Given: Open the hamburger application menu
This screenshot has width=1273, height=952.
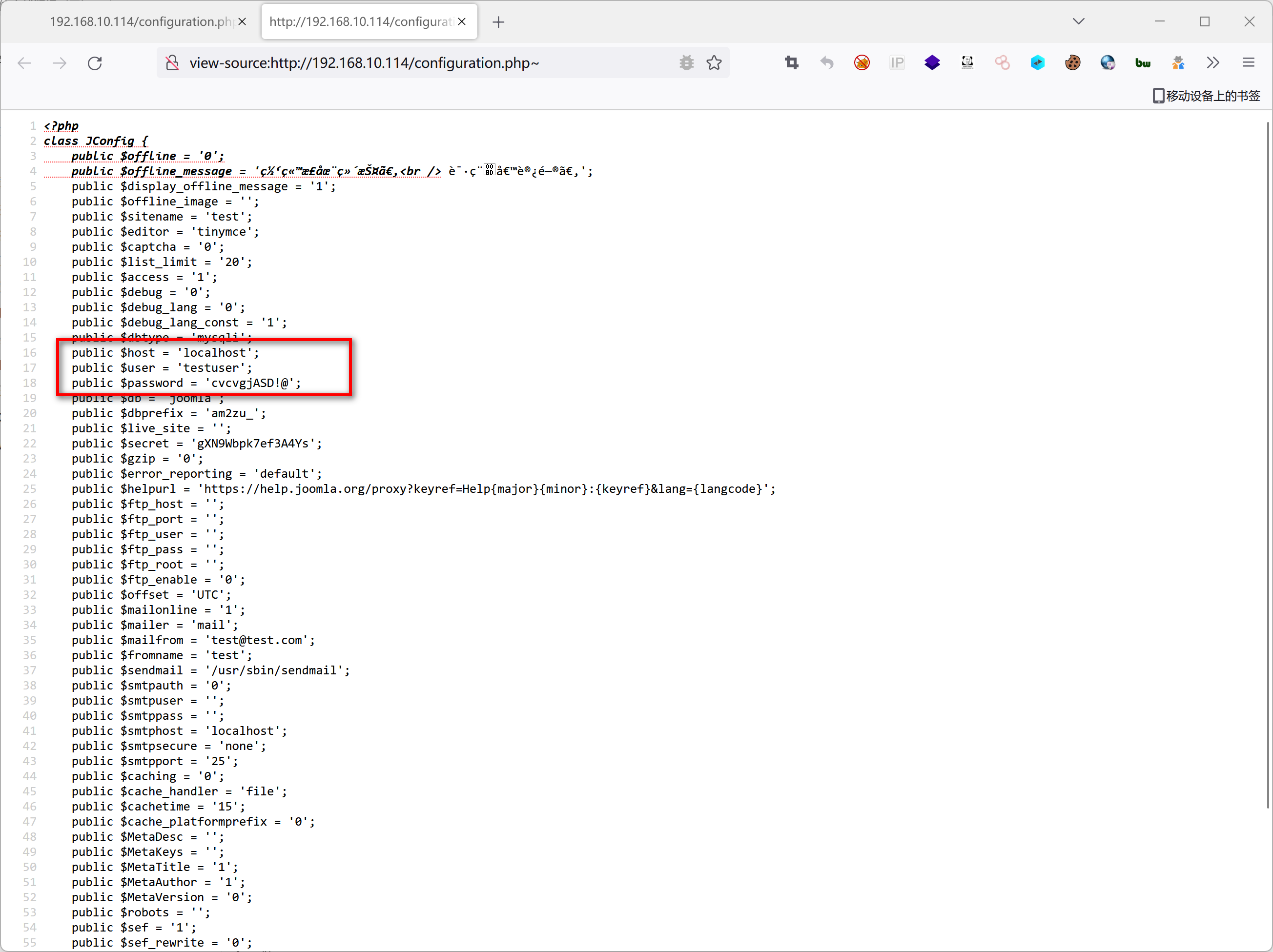Looking at the screenshot, I should tap(1248, 62).
